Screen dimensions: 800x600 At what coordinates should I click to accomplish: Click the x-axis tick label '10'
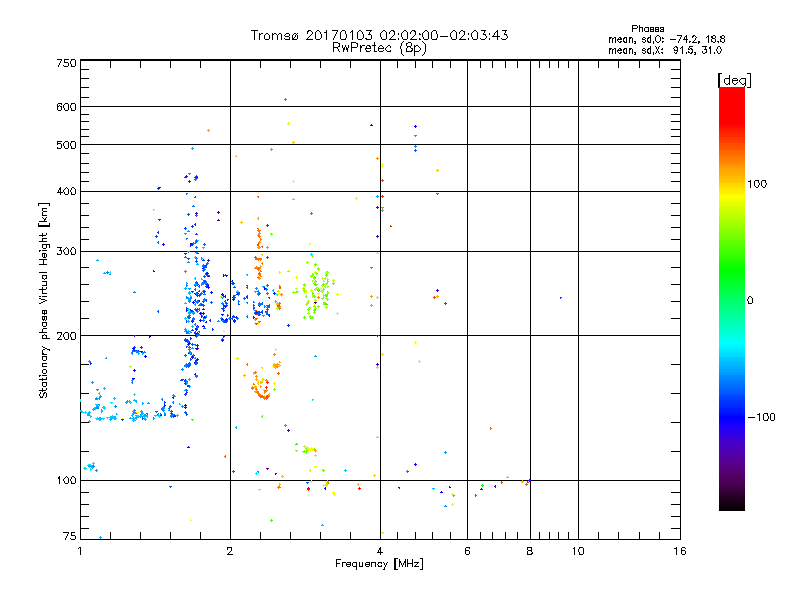[x=578, y=551]
